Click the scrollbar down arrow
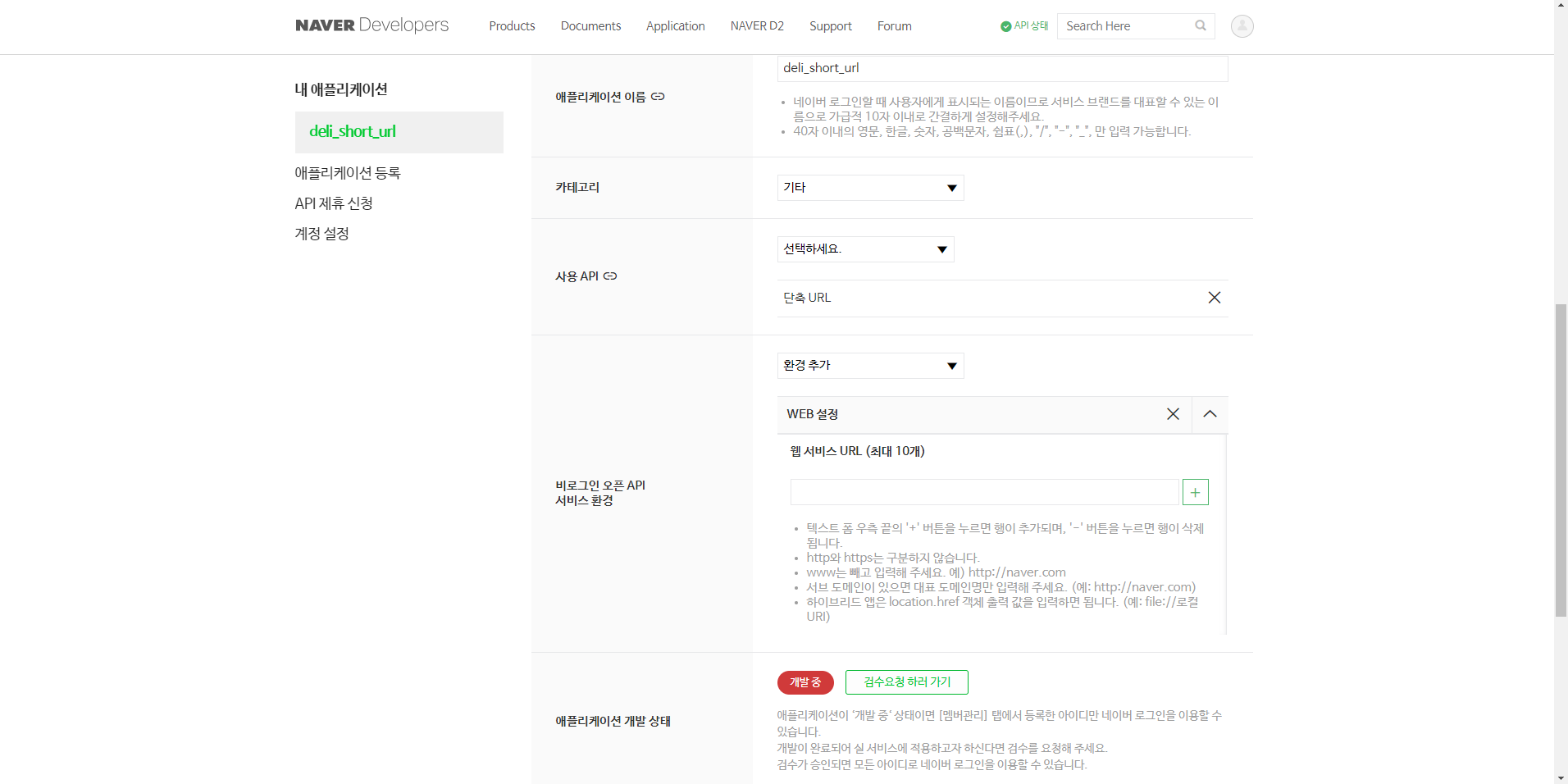The image size is (1568, 784). click(1561, 777)
